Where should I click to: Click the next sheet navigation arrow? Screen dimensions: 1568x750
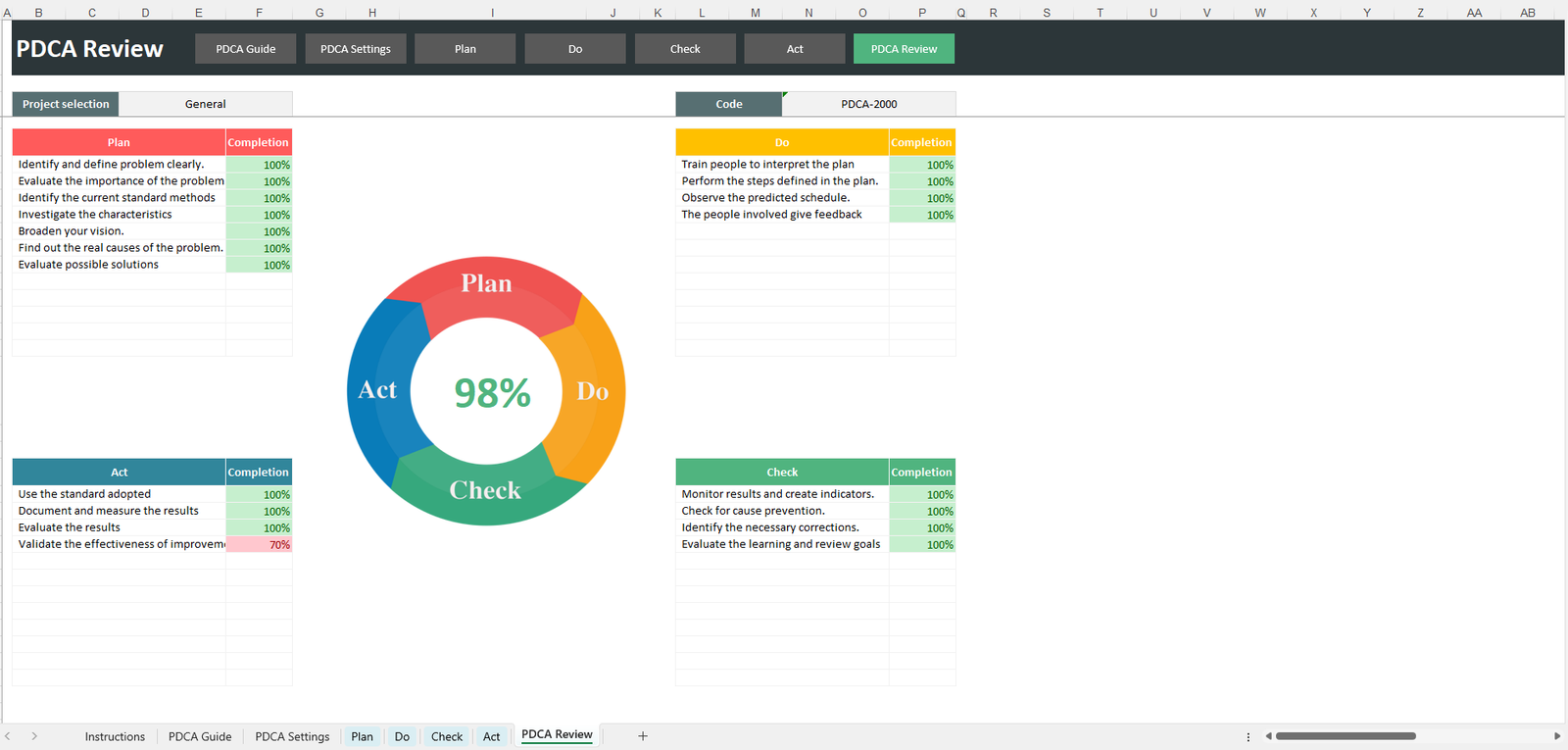(x=34, y=736)
